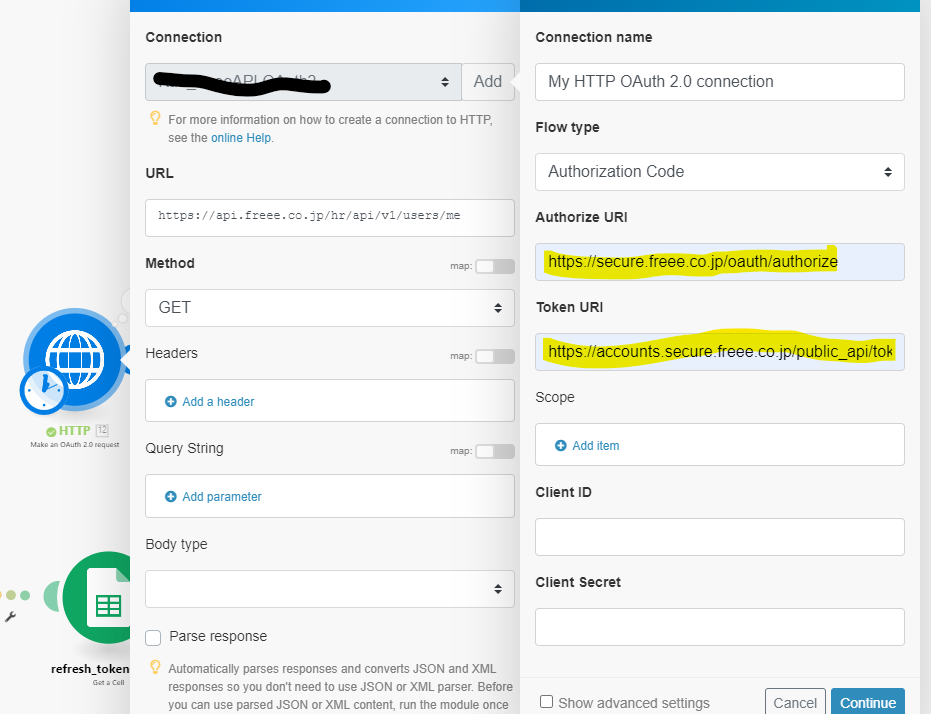Screen dimensions: 931x714
Task: Click the Add connection button
Action: [x=487, y=82]
